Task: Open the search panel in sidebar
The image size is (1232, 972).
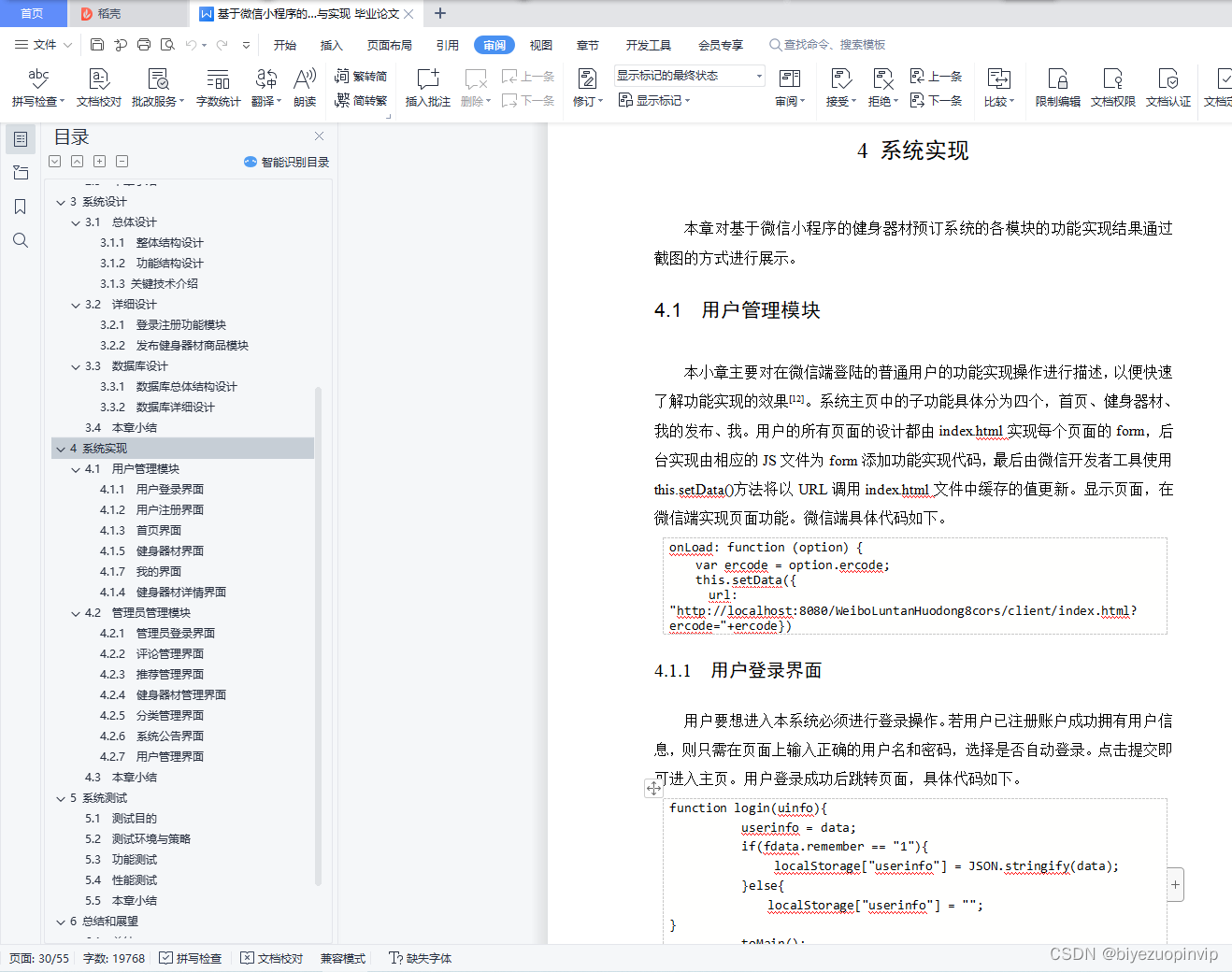Action: click(21, 240)
